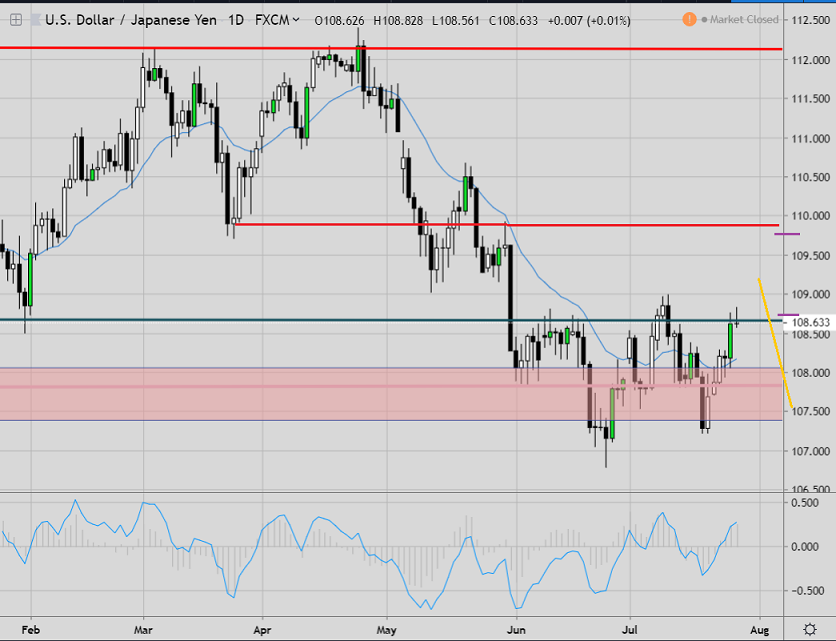Screen dimensions: 836x641
Task: Click the 110.000 price axis label
Action: click(810, 216)
